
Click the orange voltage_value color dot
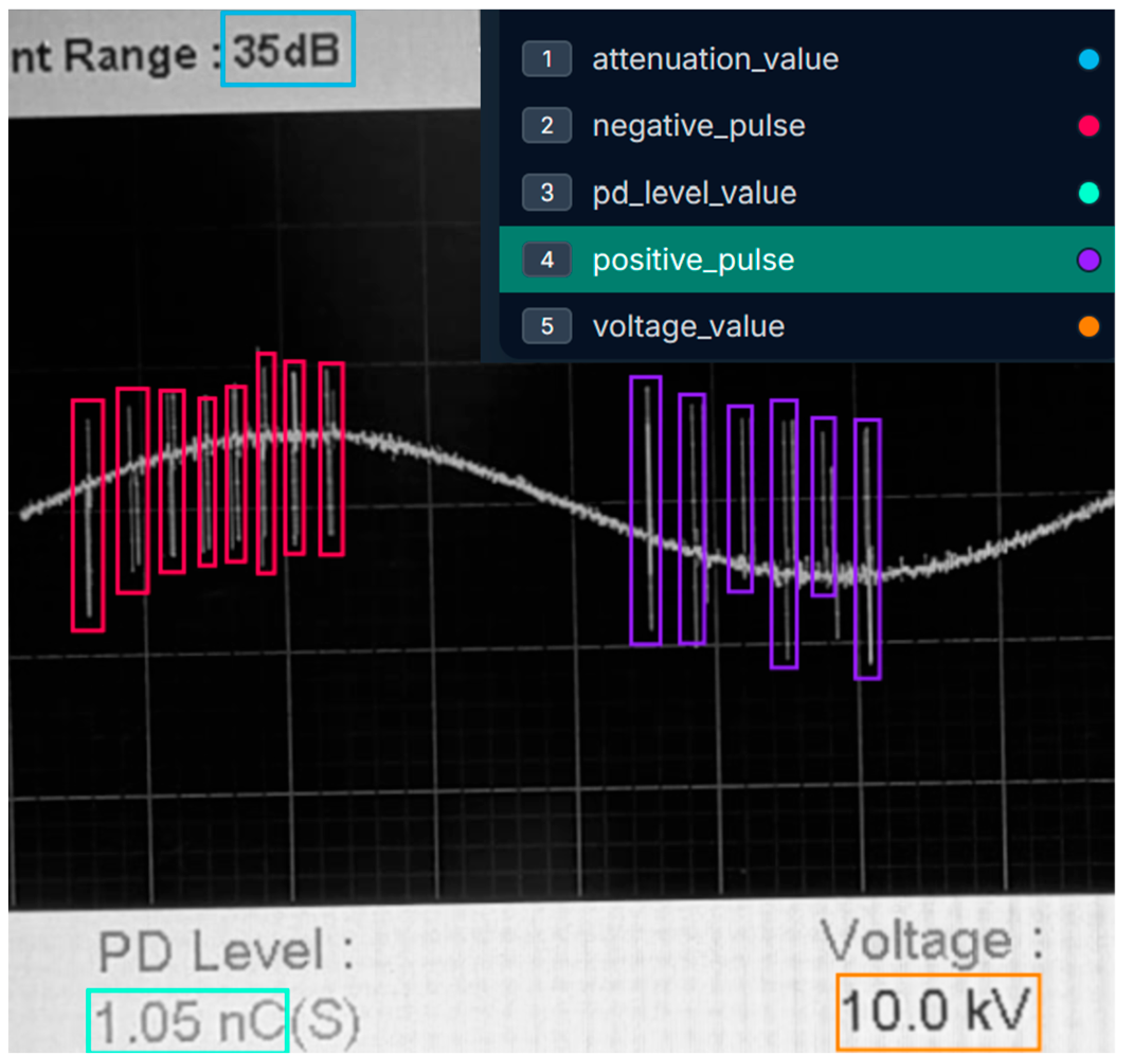click(1089, 326)
